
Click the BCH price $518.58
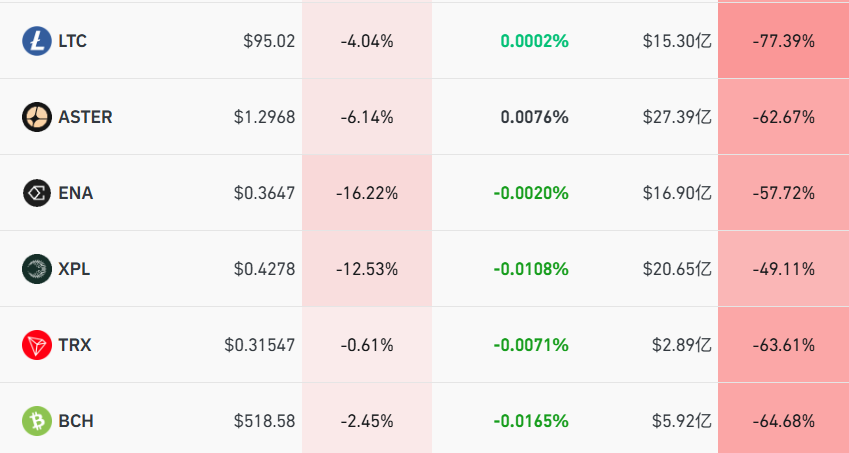[x=264, y=421]
